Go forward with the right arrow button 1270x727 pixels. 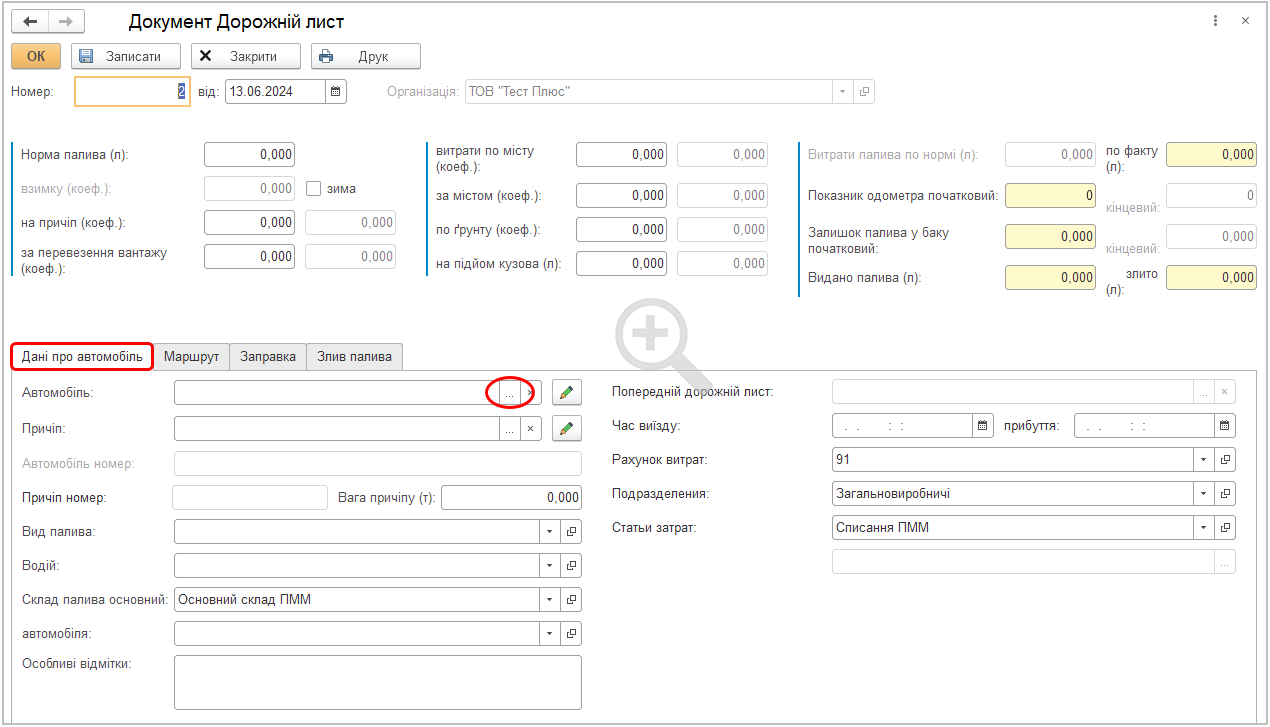coord(66,21)
